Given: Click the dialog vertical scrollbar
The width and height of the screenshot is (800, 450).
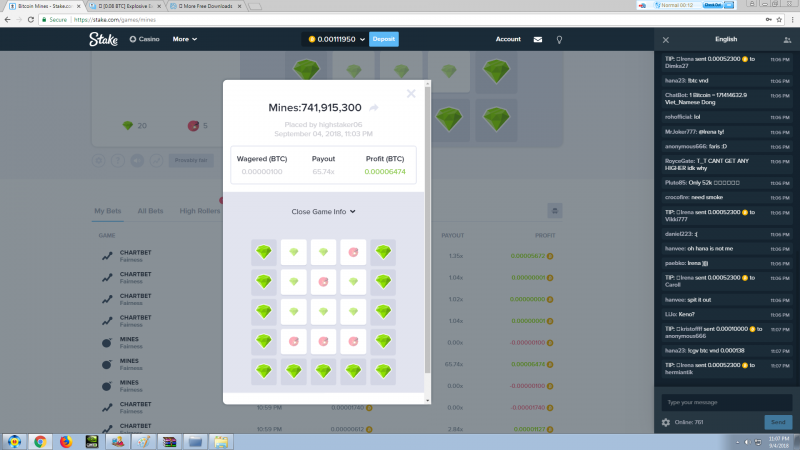Looking at the screenshot, I should (x=428, y=230).
